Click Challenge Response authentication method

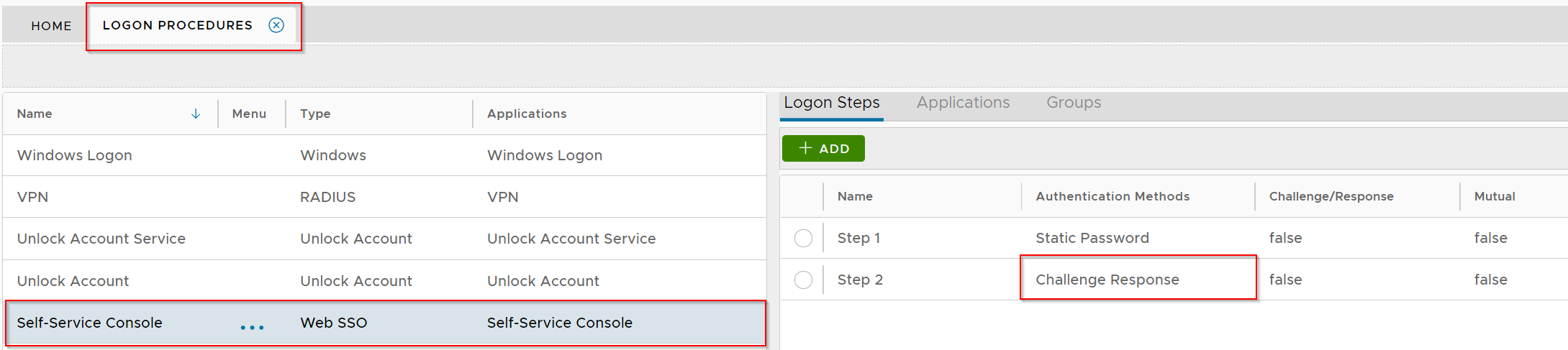pyautogui.click(x=1107, y=280)
